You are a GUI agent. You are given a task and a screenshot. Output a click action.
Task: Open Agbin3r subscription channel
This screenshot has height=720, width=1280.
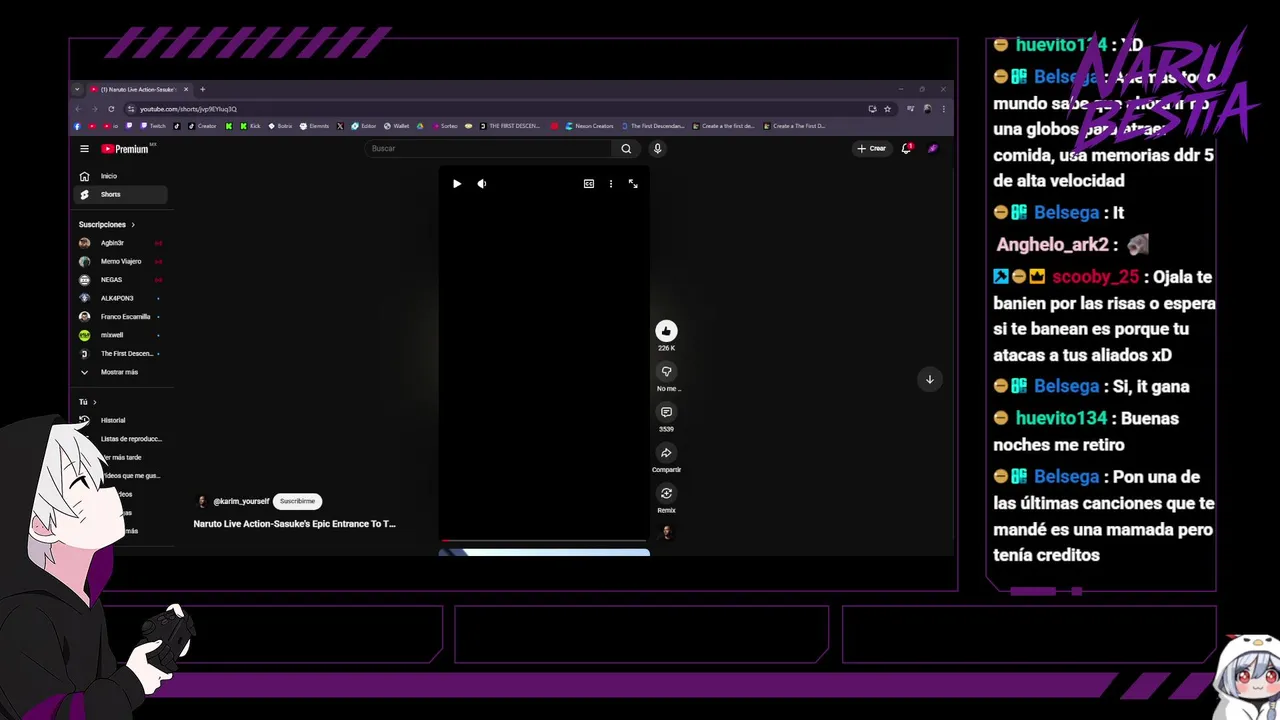(x=120, y=243)
